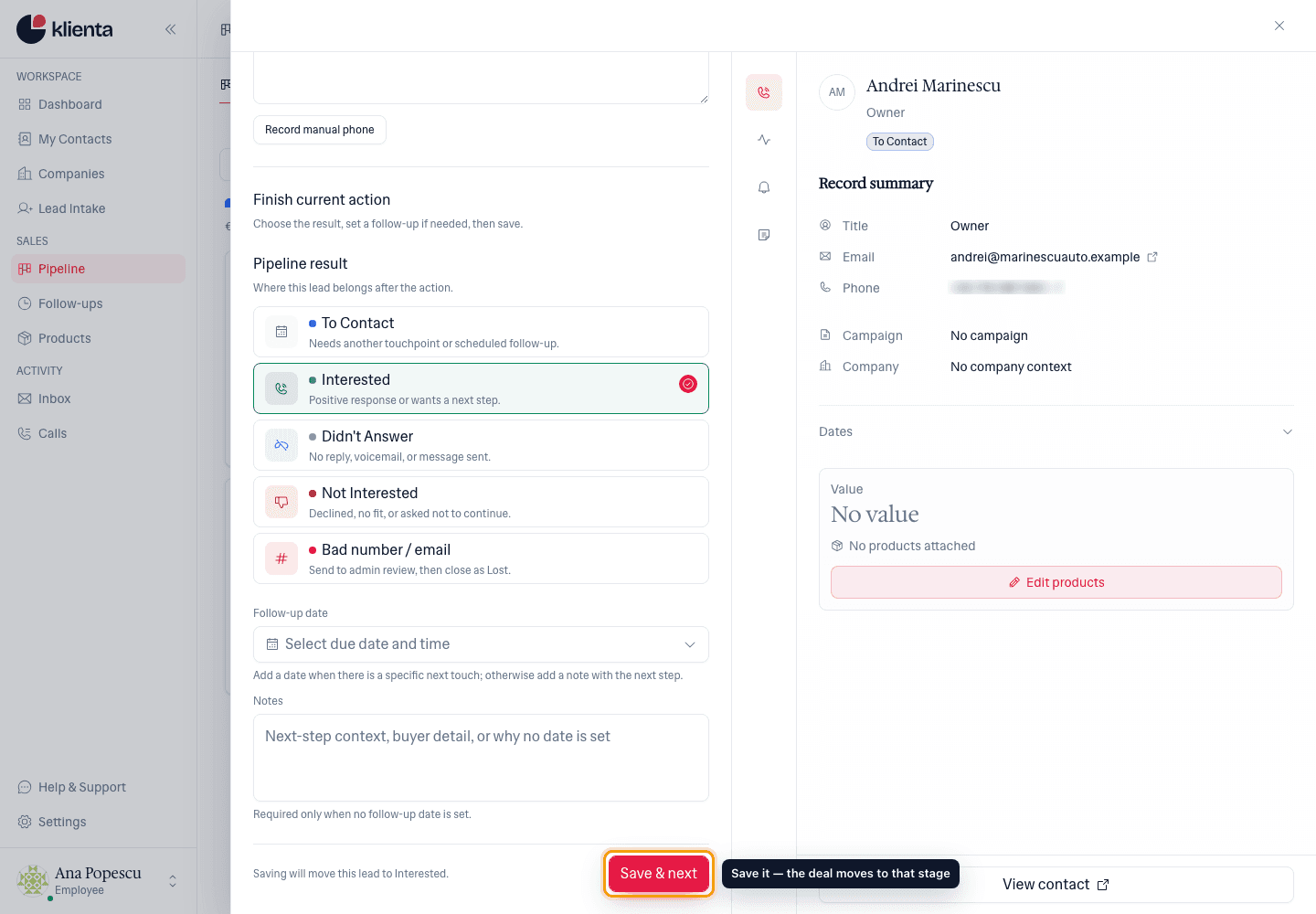Image resolution: width=1316 pixels, height=914 pixels.
Task: Click the Andrei Marinescu name heading
Action: [x=933, y=85]
